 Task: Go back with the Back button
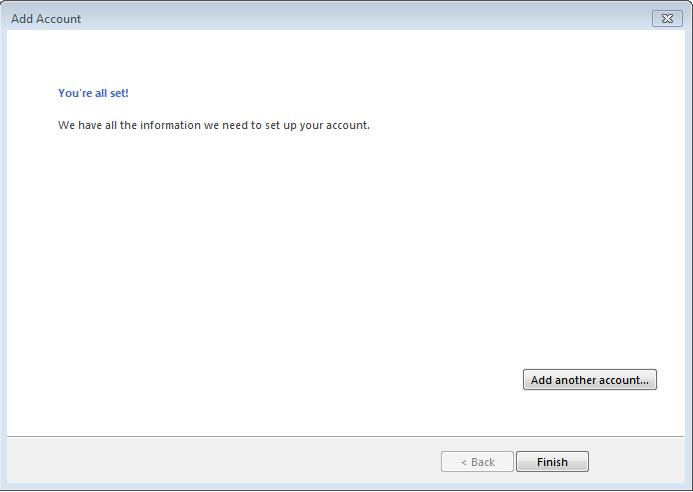(477, 462)
